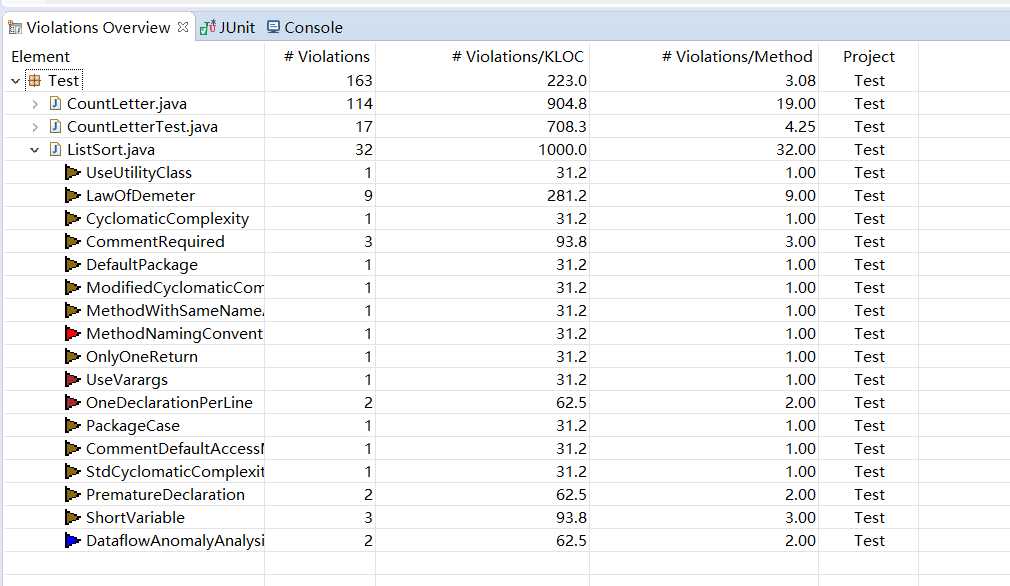Click the 904.8 violations per KLOC value

point(567,104)
